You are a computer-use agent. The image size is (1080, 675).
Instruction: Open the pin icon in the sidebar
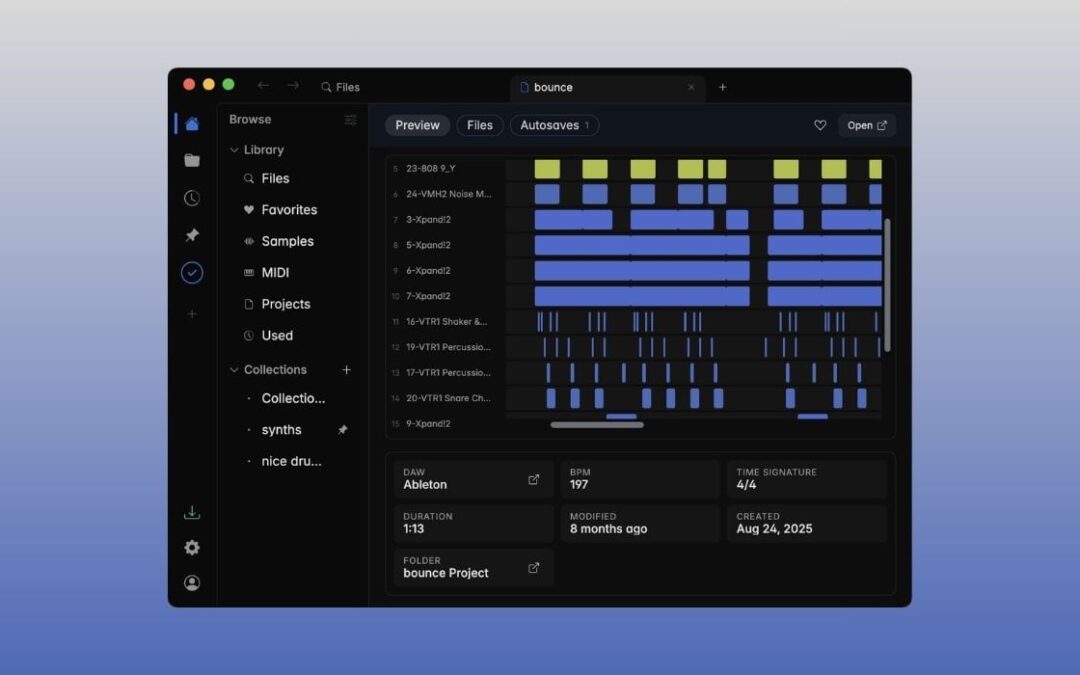click(192, 236)
